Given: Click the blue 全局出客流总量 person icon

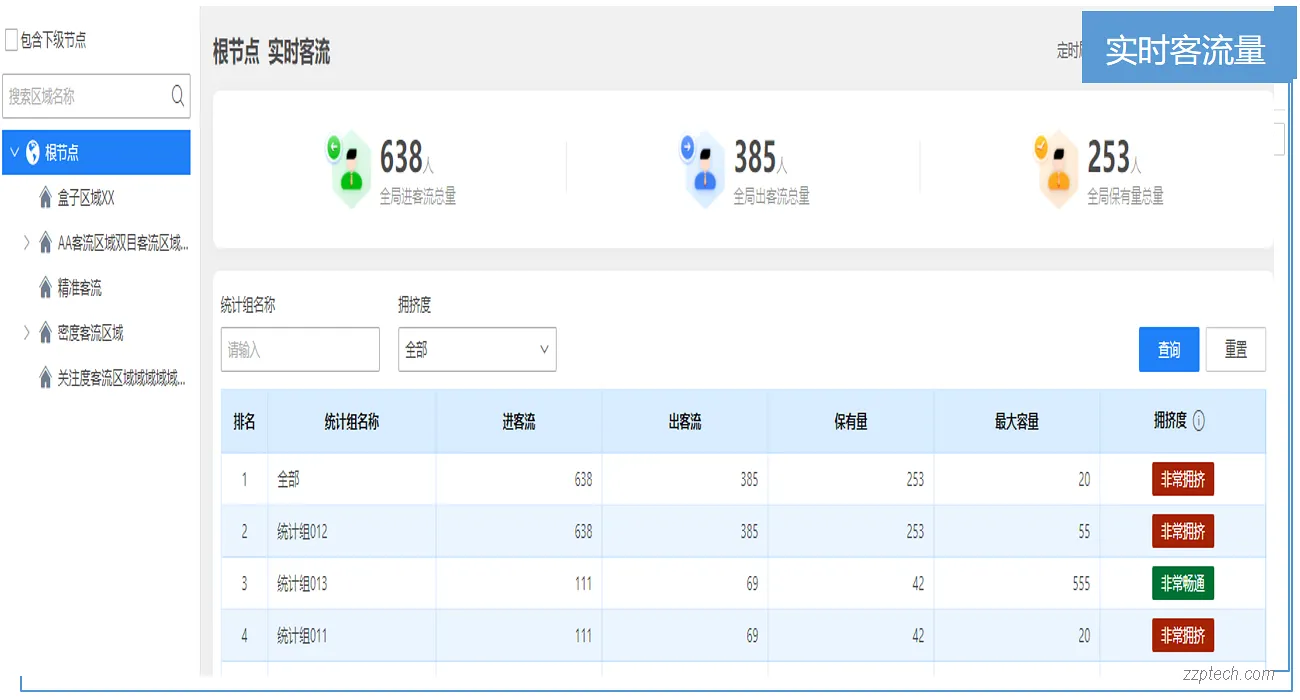Looking at the screenshot, I should [x=704, y=170].
